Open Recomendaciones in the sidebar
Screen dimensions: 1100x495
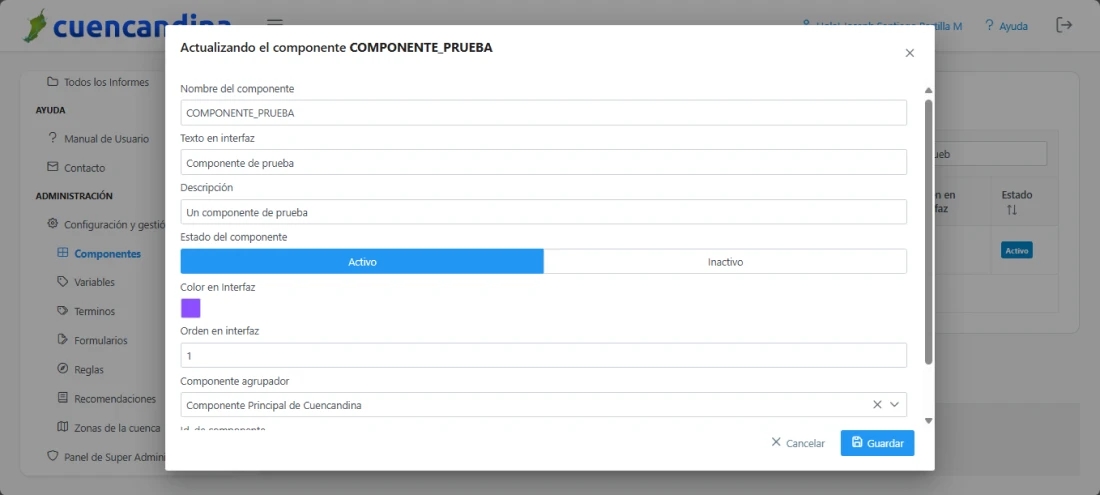click(x=114, y=398)
